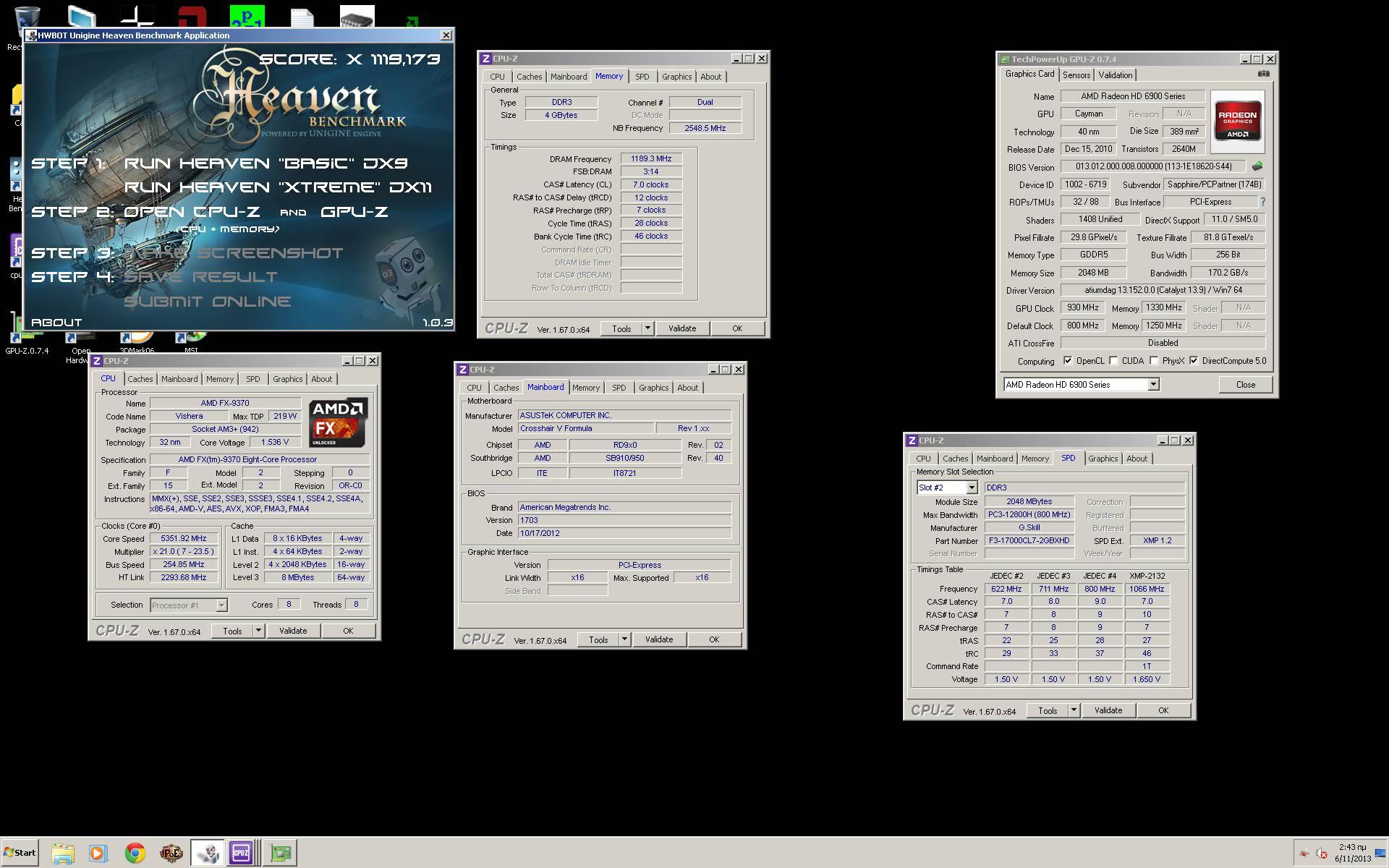Click the red tray notification icon

(x=1304, y=853)
